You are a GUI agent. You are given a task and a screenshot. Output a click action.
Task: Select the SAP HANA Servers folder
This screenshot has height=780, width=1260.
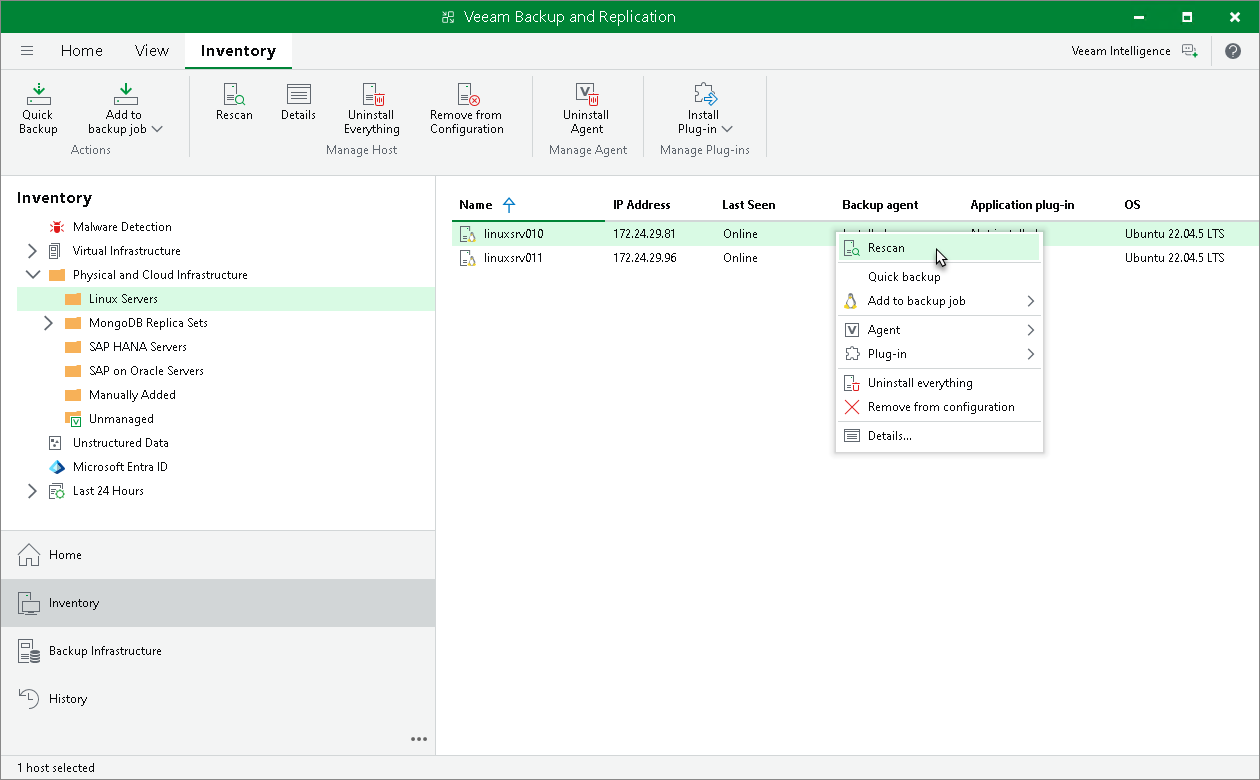[x=137, y=347]
